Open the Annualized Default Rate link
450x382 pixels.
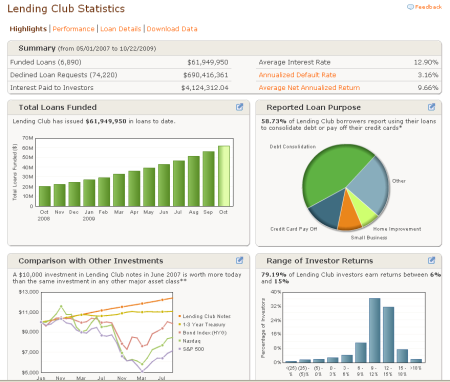pos(297,75)
